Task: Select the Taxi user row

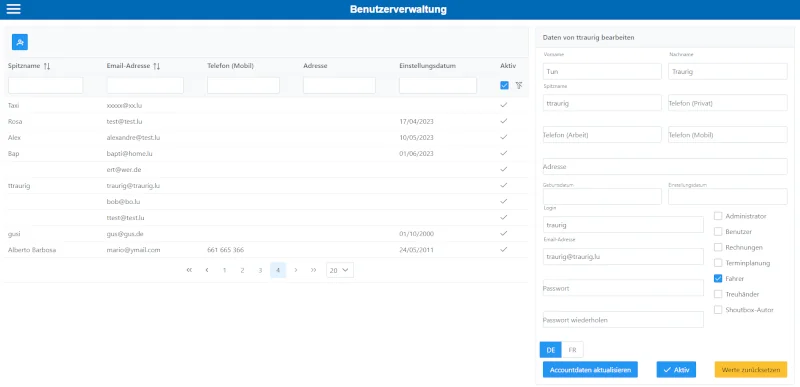Action: coord(266,105)
